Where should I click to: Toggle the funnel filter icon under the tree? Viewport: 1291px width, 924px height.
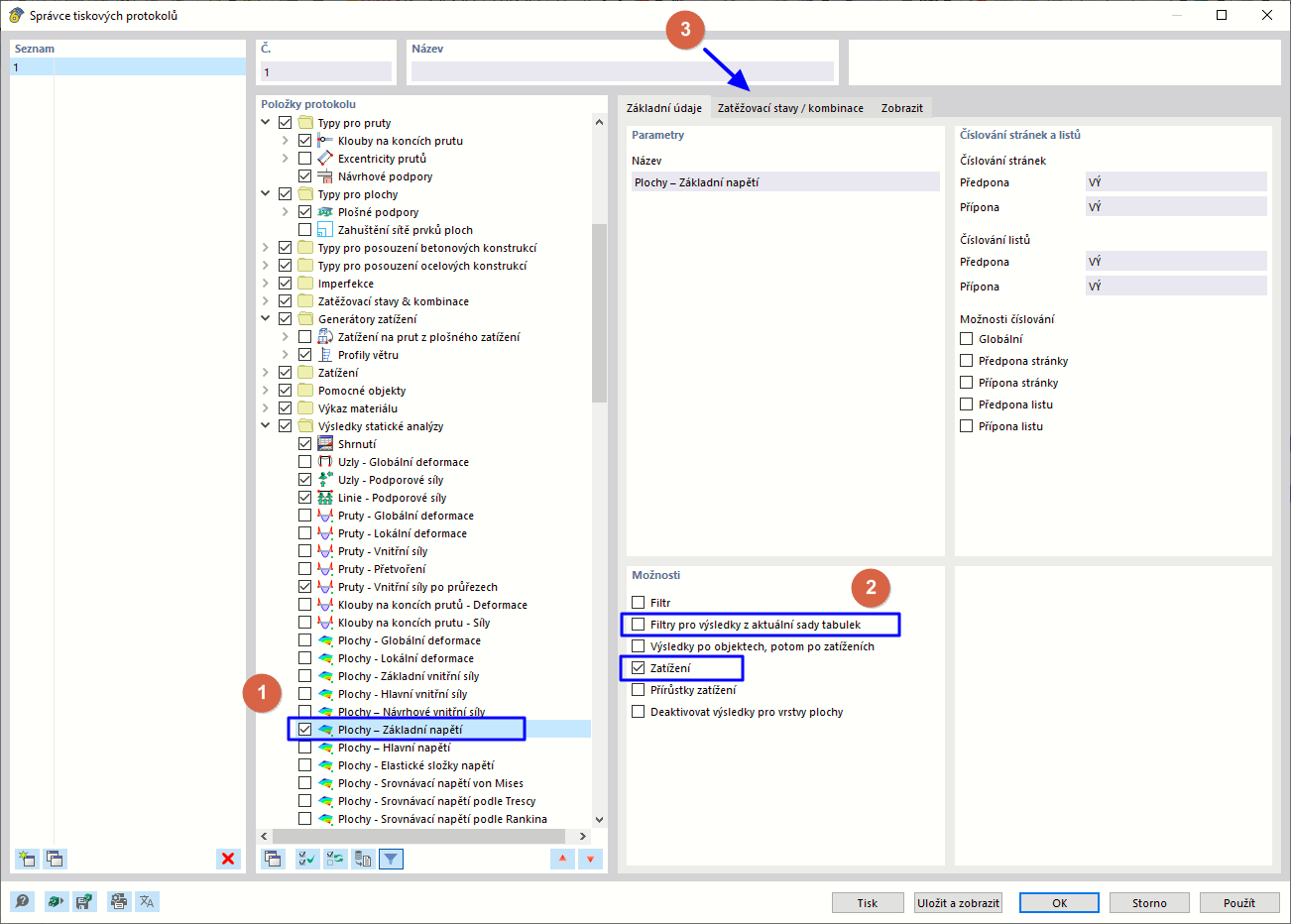[392, 859]
